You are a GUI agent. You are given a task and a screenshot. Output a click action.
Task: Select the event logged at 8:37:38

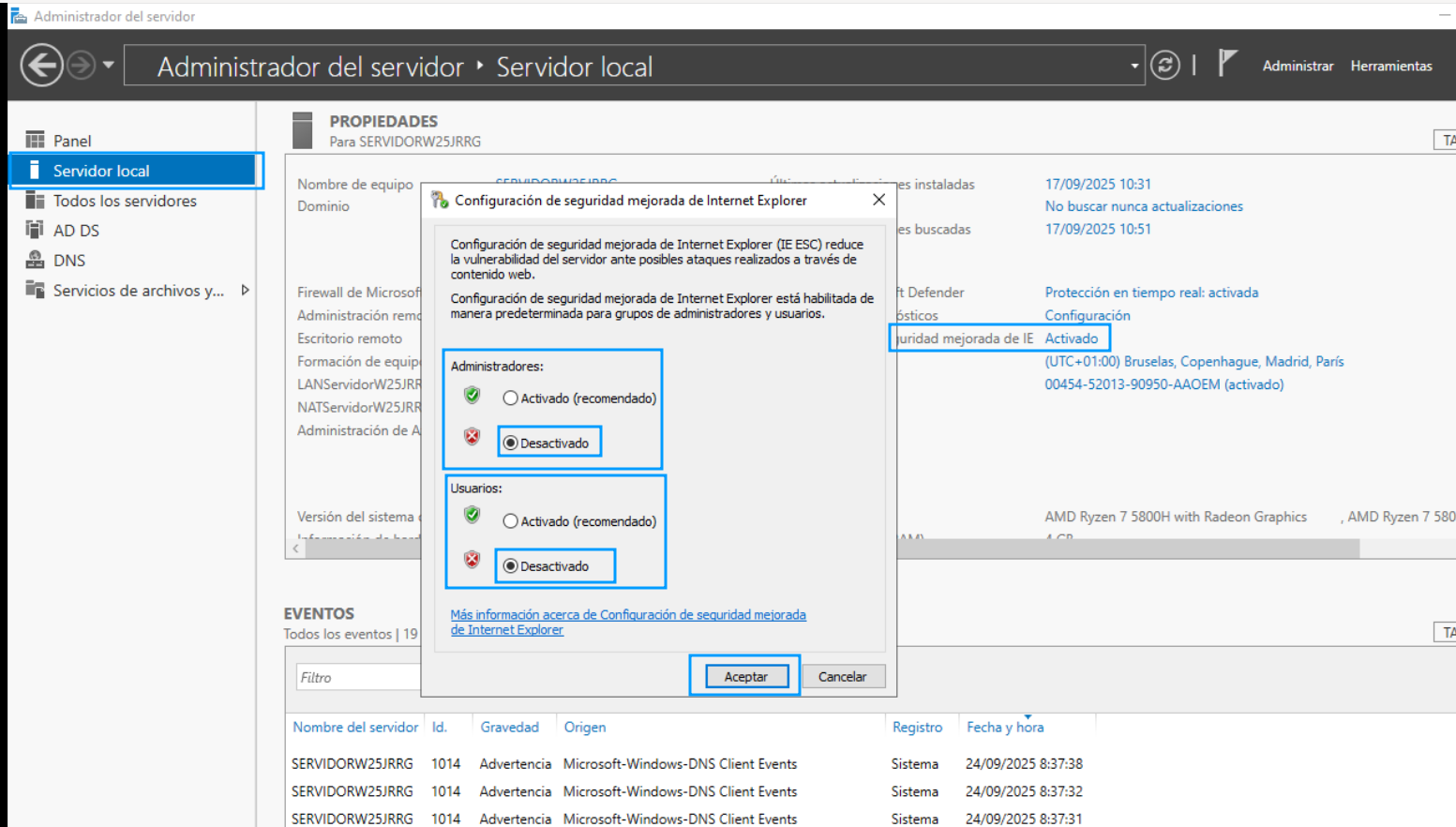[687, 764]
